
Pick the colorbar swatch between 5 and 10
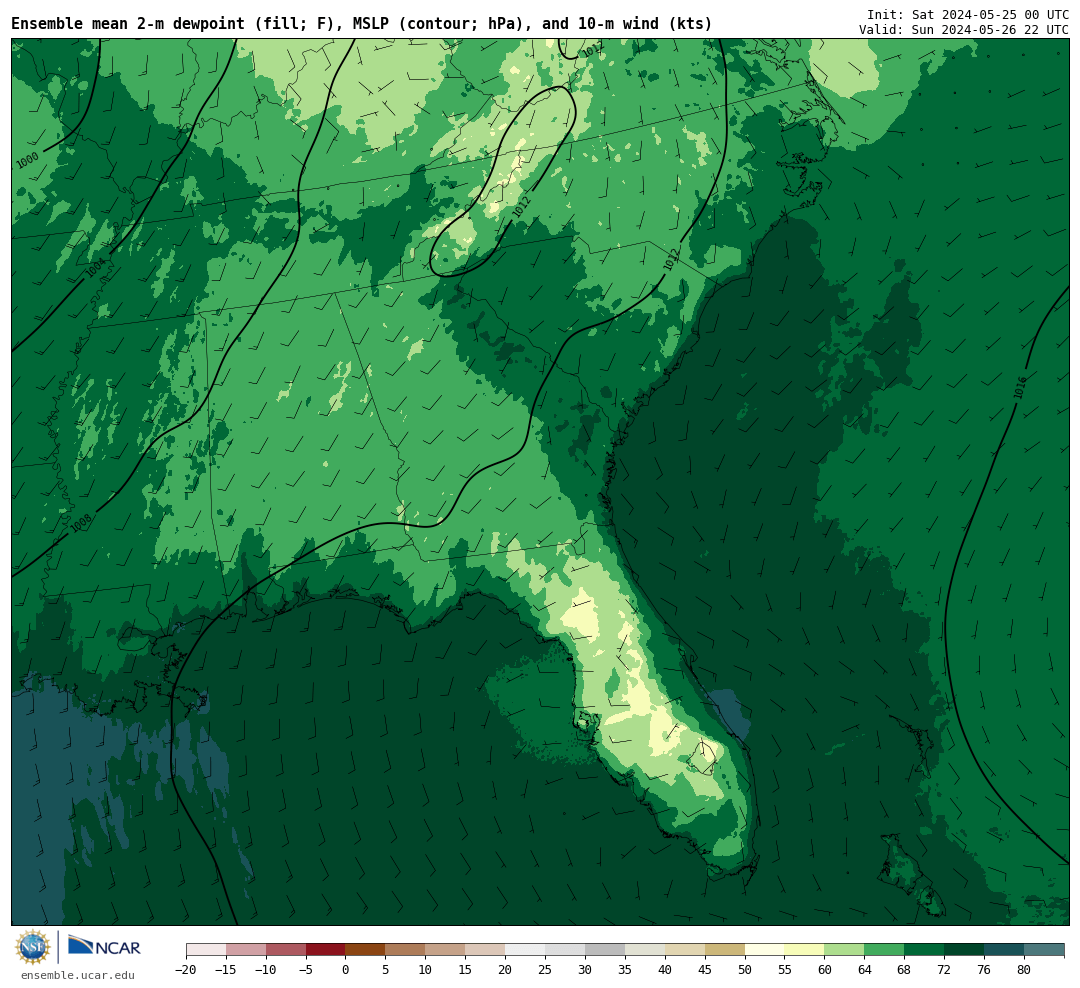click(x=406, y=950)
